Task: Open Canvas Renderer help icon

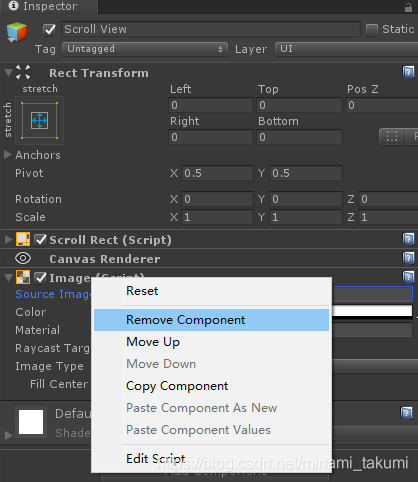Action: click(x=408, y=258)
